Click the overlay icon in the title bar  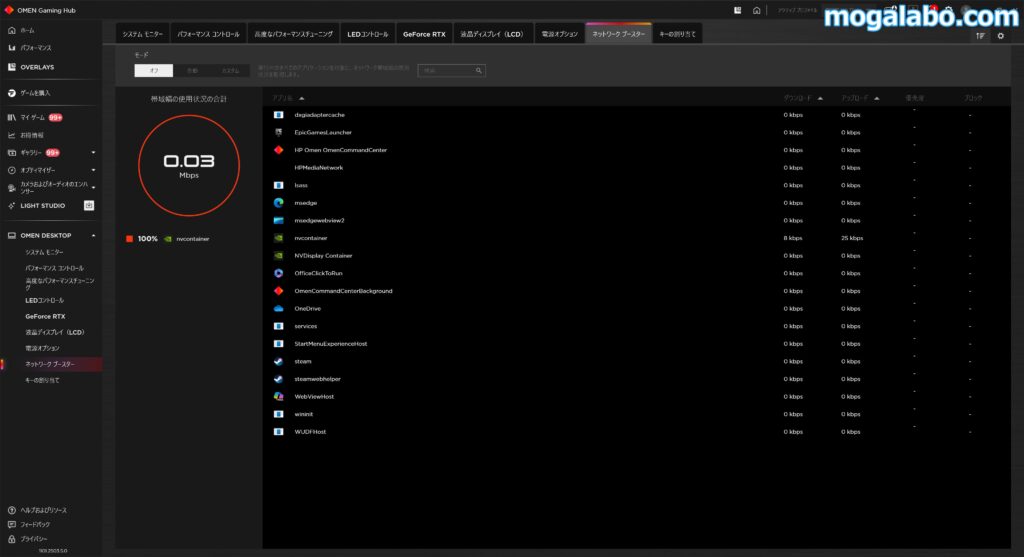coord(737,10)
